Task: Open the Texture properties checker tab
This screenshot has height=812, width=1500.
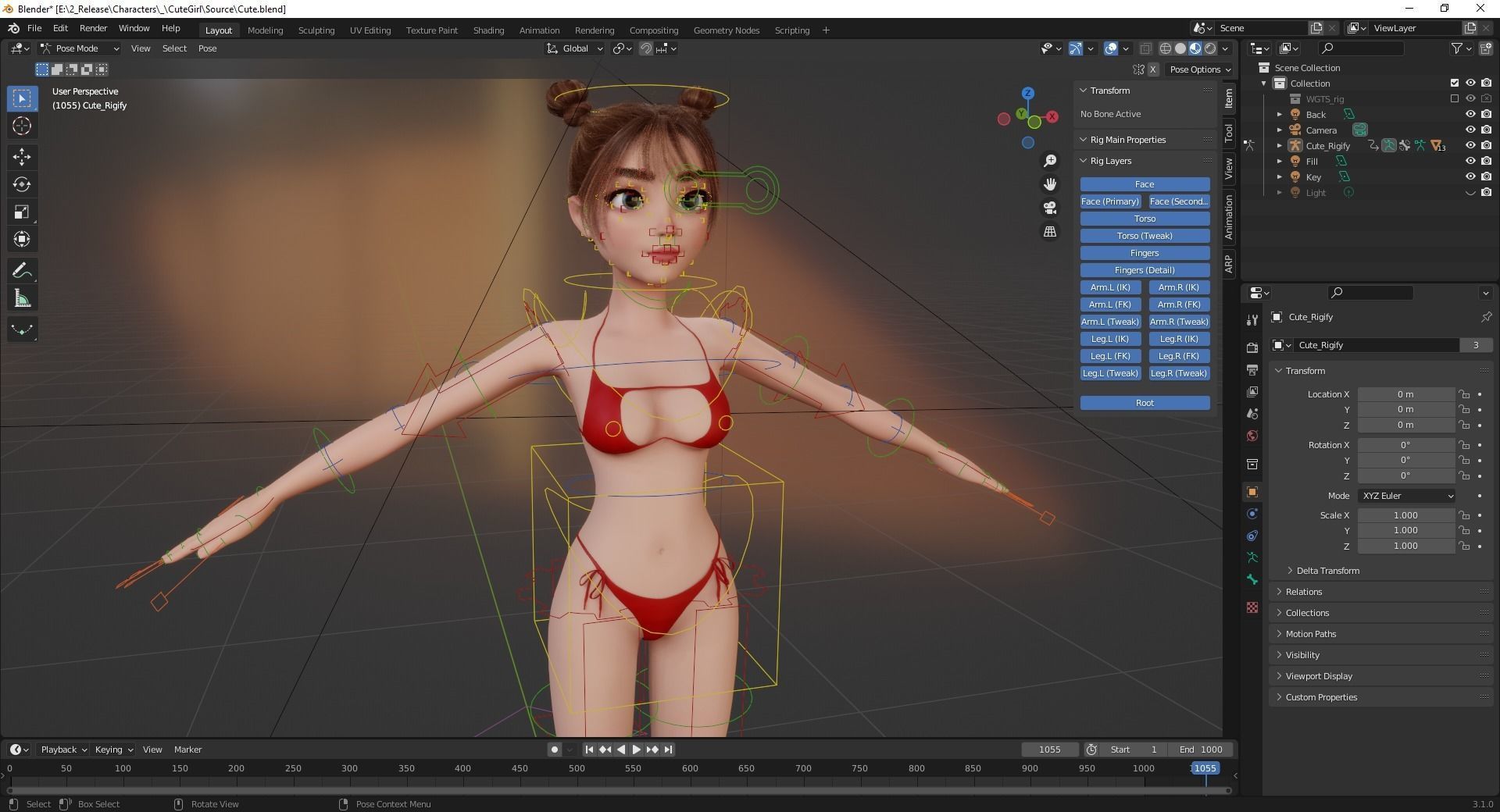Action: point(1252,607)
